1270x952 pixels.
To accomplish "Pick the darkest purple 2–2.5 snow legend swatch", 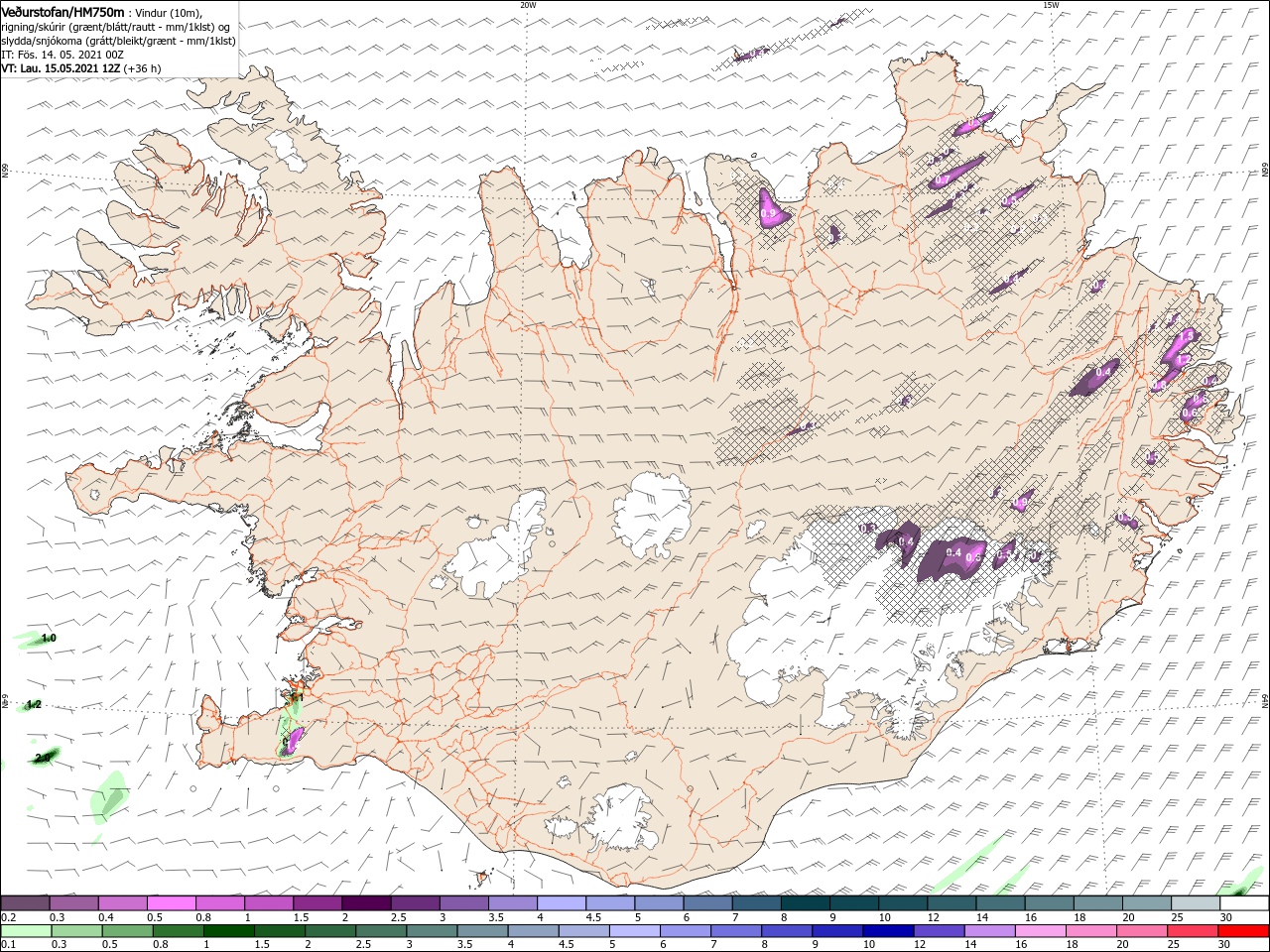I will 366,903.
